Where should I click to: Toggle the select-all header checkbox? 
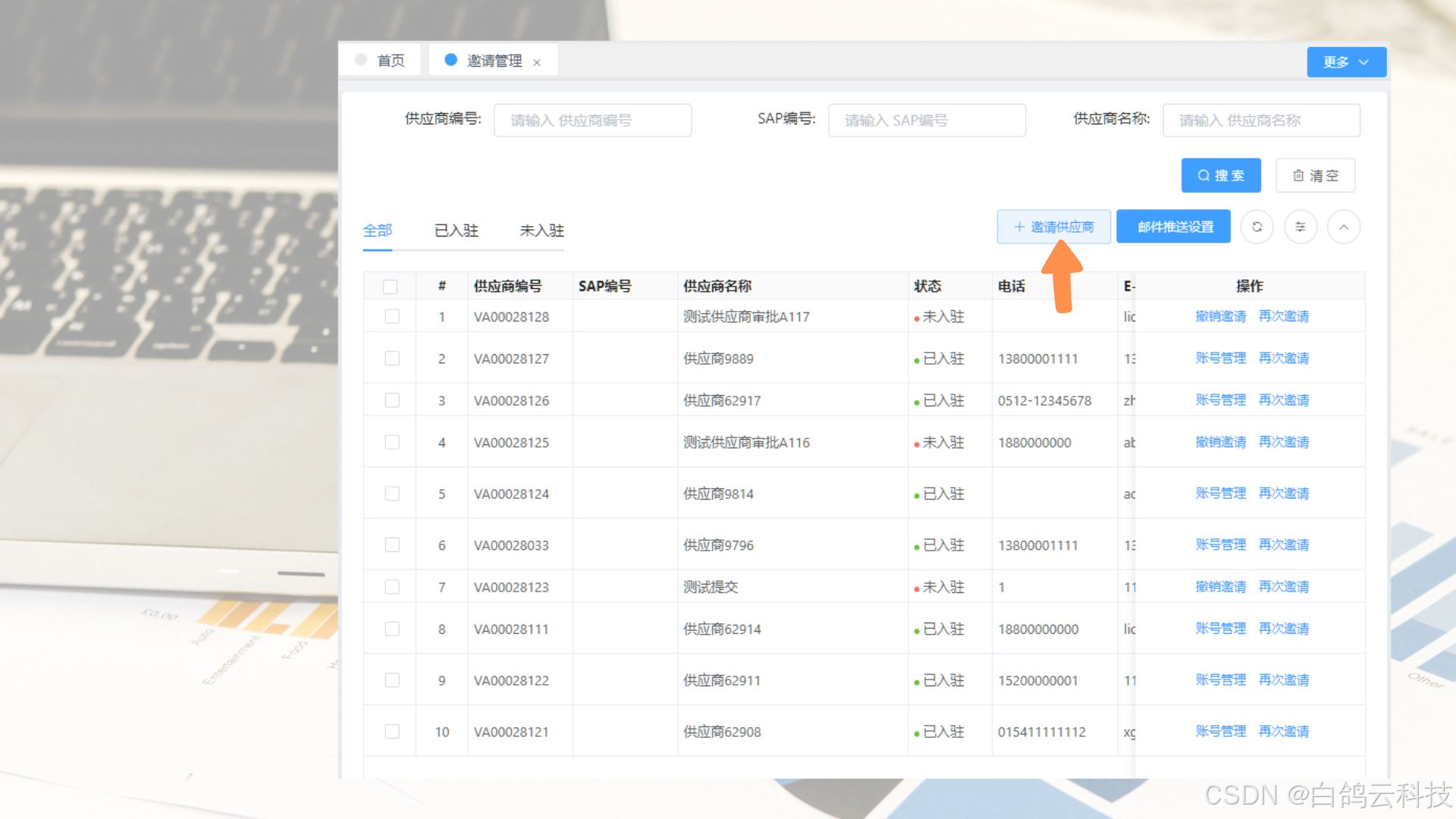click(x=391, y=287)
